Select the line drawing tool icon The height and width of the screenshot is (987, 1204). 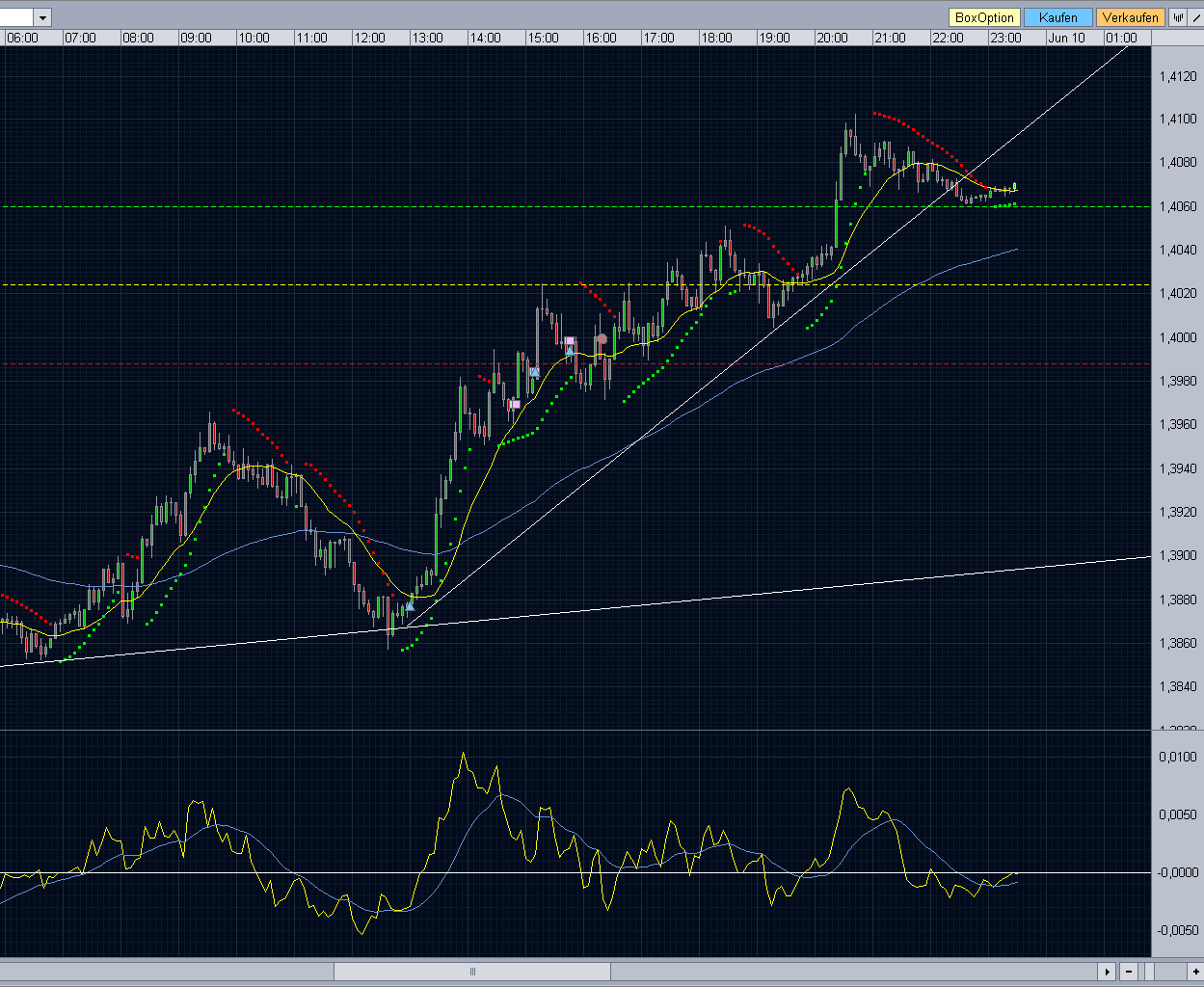pos(1195,17)
